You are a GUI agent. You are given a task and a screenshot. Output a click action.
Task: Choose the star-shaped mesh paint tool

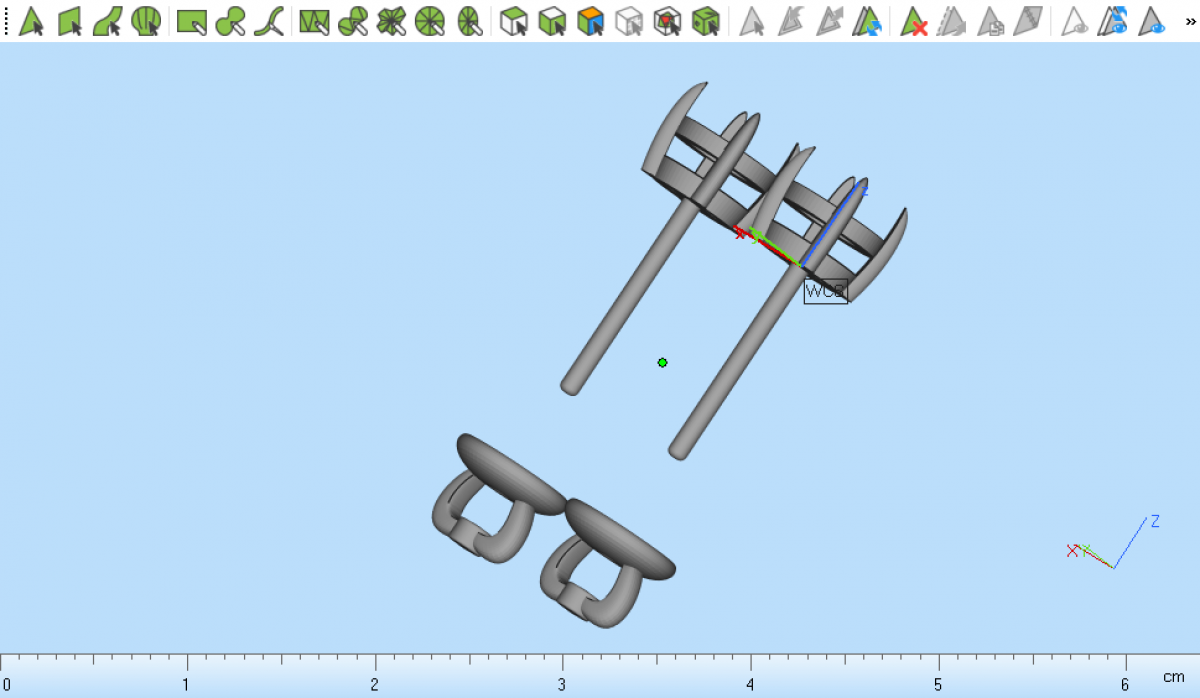click(391, 21)
